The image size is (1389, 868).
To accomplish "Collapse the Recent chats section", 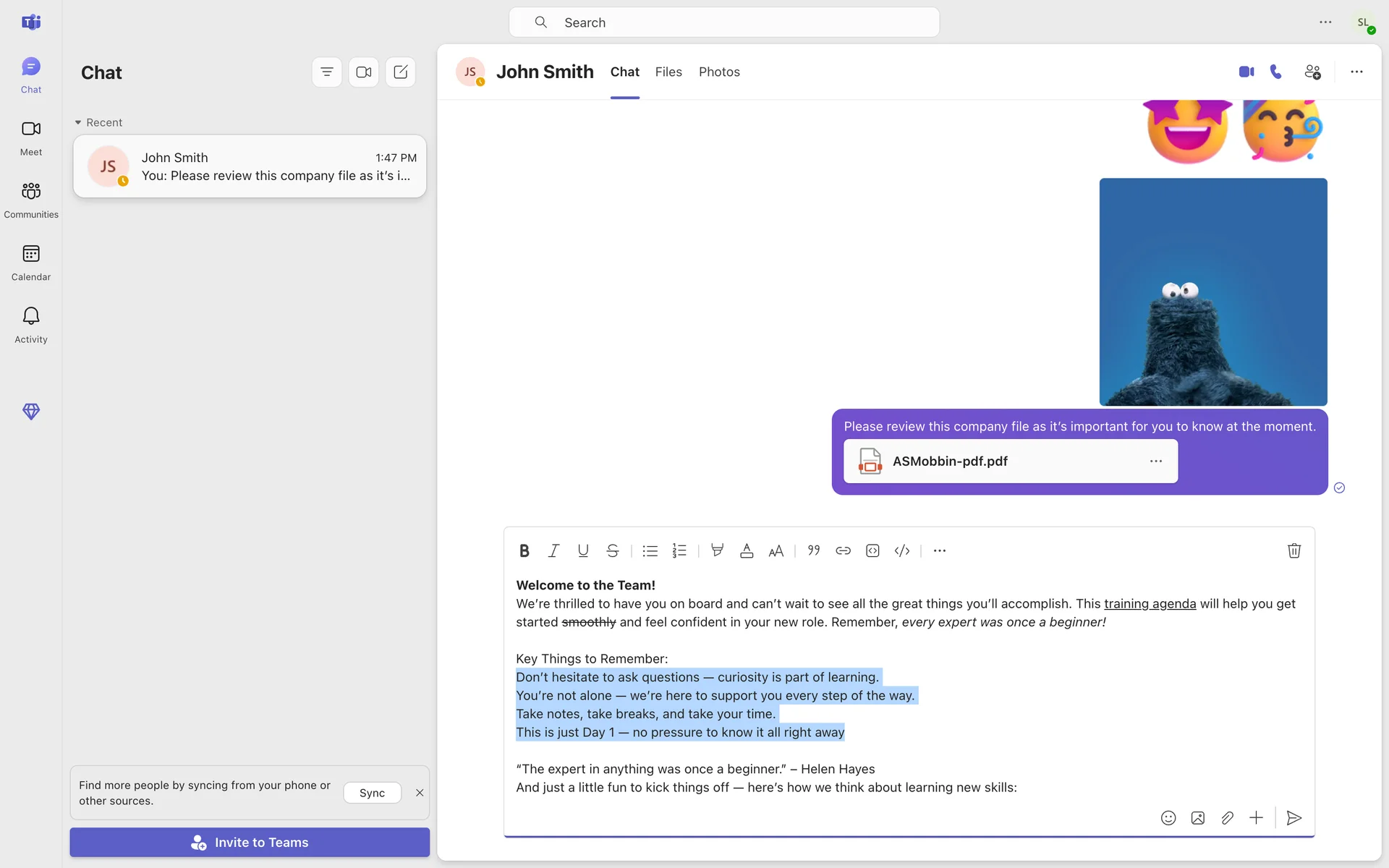I will 78,122.
